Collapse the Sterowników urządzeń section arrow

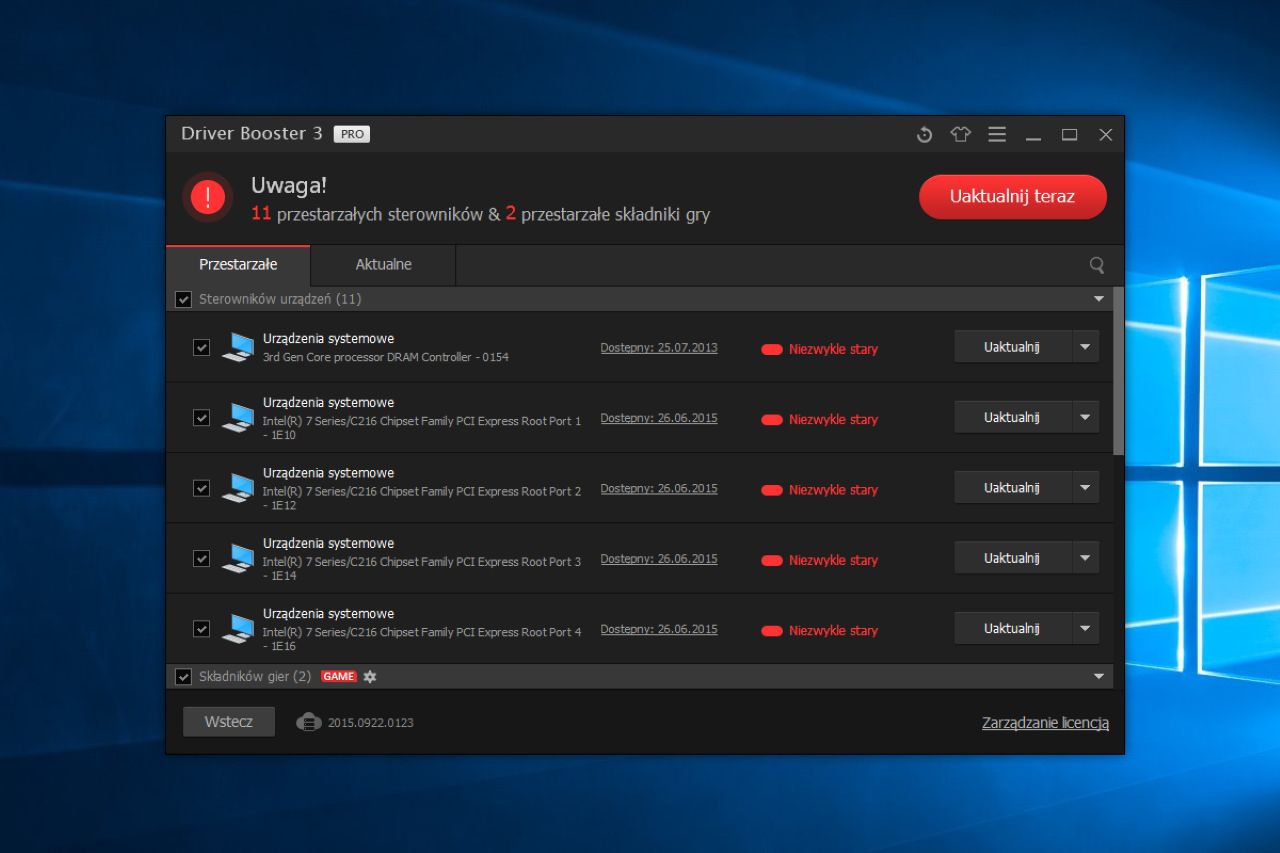click(x=1099, y=299)
